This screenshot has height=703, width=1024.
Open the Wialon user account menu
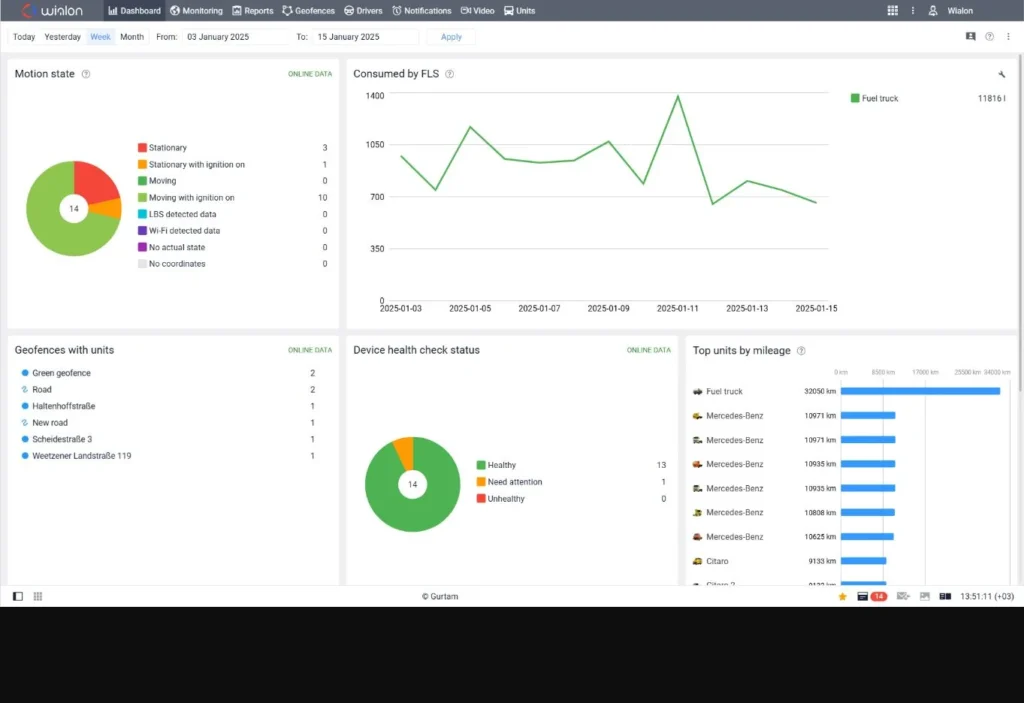(952, 10)
